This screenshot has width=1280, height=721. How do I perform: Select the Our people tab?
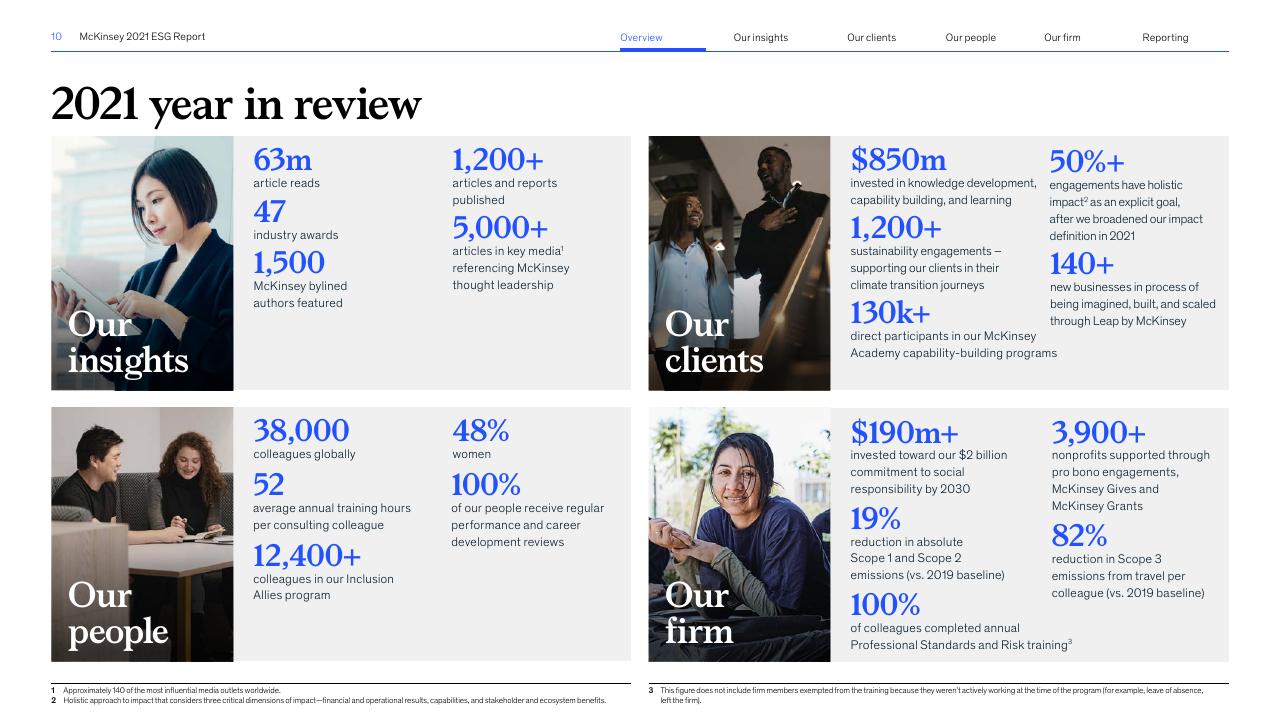coord(971,38)
